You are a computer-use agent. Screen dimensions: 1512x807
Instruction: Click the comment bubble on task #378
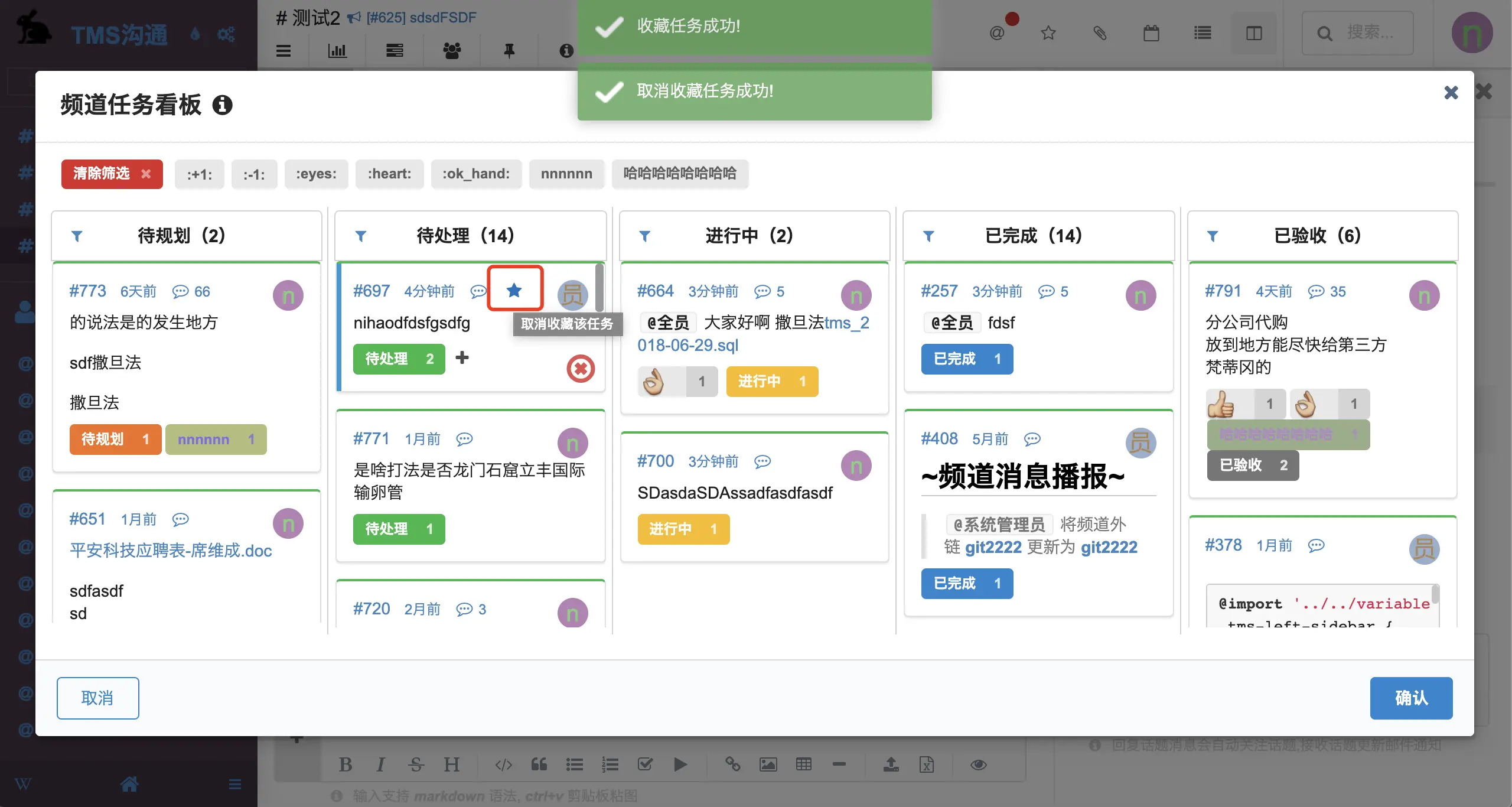pyautogui.click(x=1316, y=545)
